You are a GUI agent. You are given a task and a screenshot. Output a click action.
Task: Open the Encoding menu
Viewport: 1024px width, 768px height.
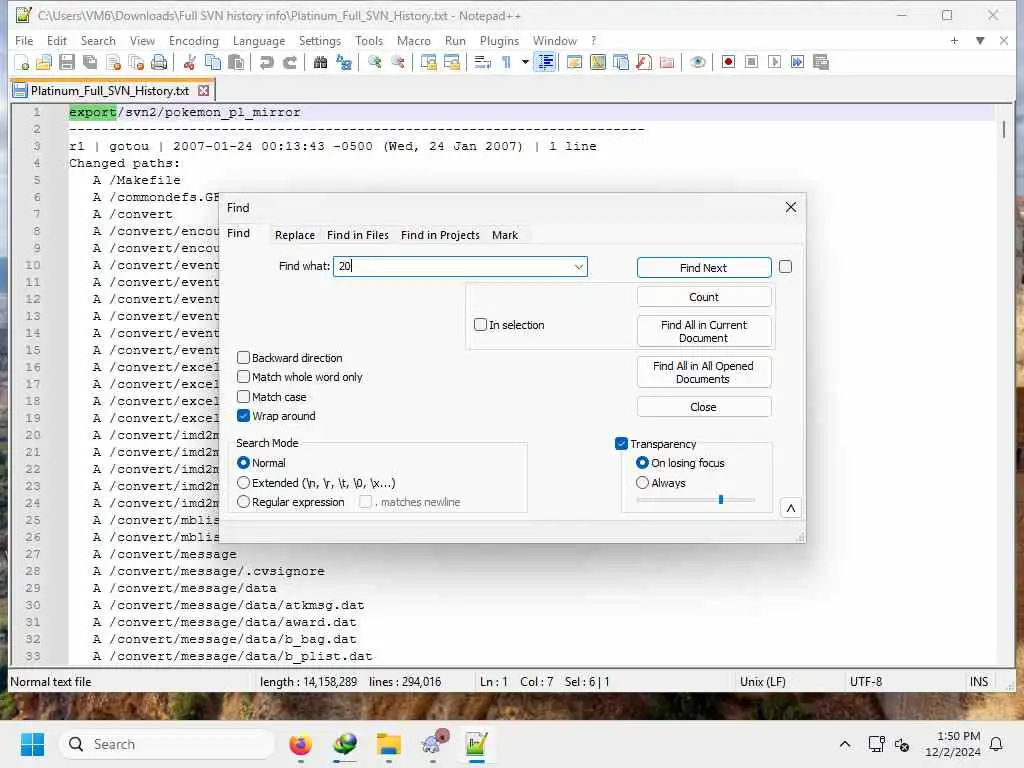[193, 40]
